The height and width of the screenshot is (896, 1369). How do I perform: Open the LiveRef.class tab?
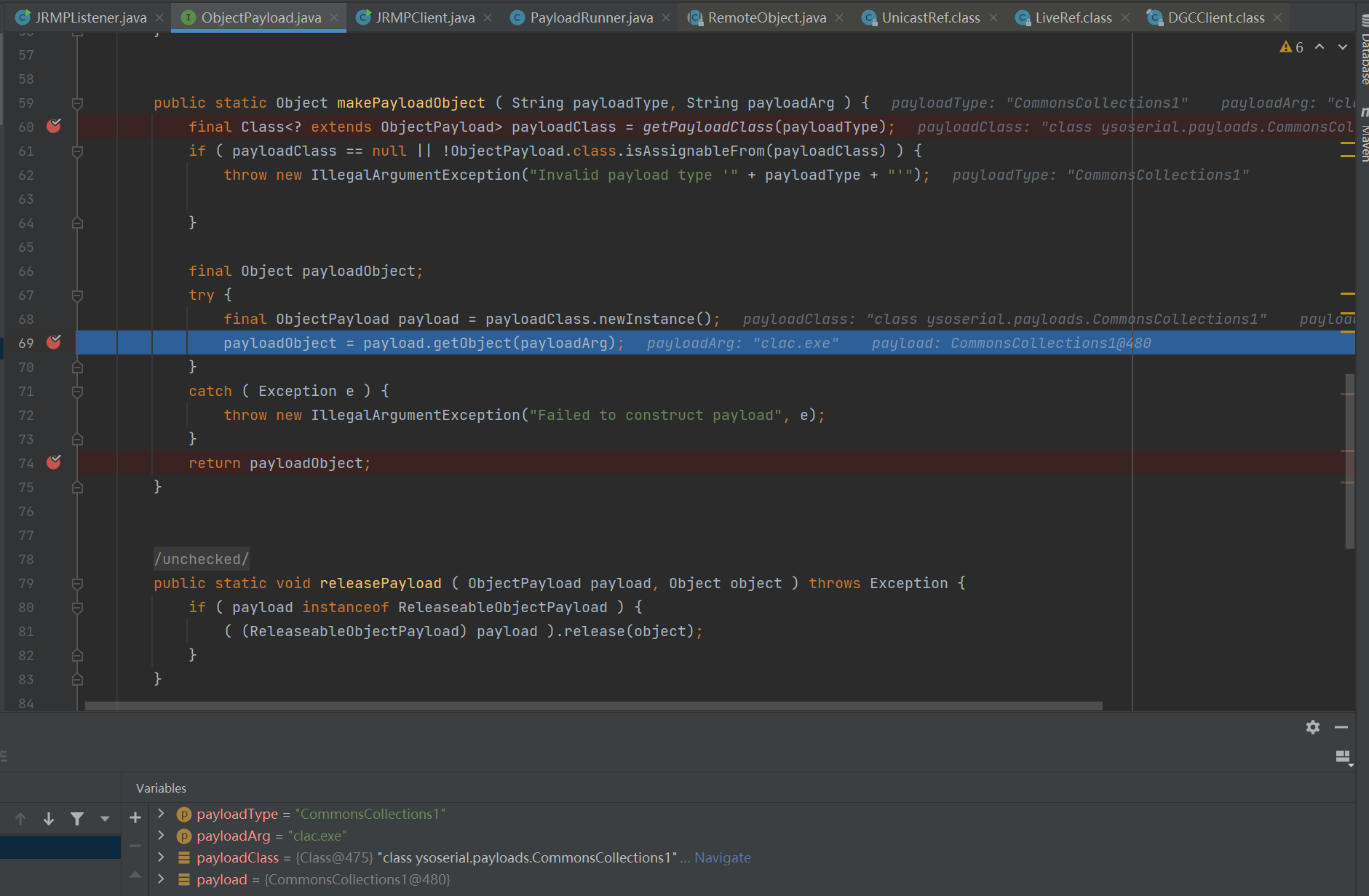coord(1073,17)
